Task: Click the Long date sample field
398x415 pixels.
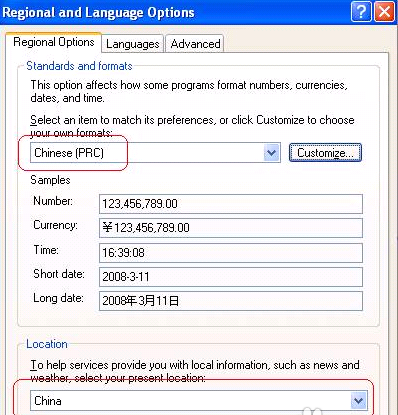Action: click(x=231, y=301)
